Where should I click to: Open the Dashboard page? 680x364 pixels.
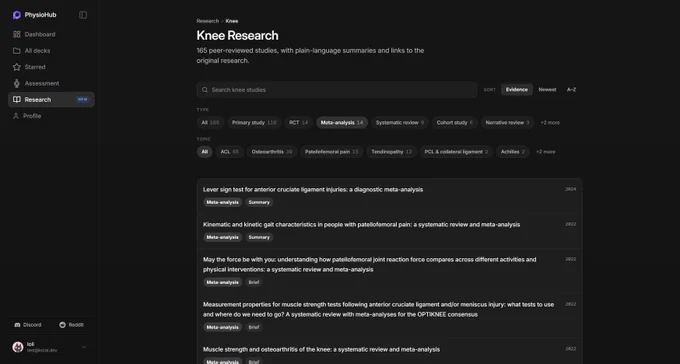[51, 34]
